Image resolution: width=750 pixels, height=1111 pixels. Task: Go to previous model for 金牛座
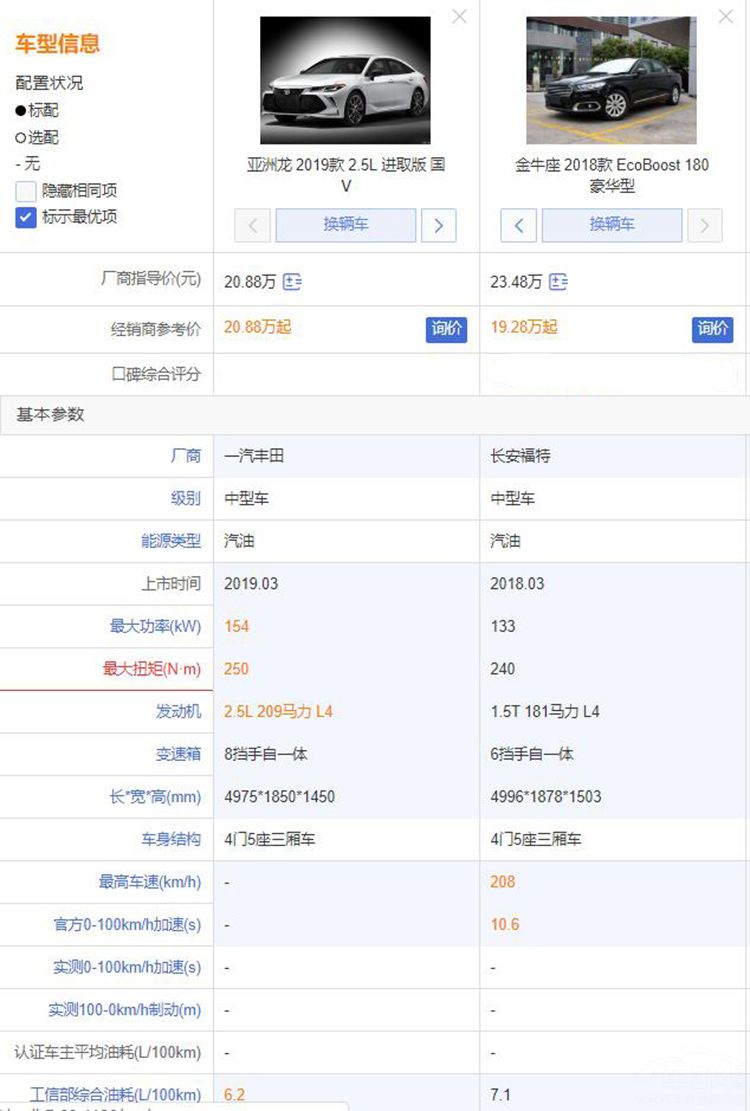point(518,225)
